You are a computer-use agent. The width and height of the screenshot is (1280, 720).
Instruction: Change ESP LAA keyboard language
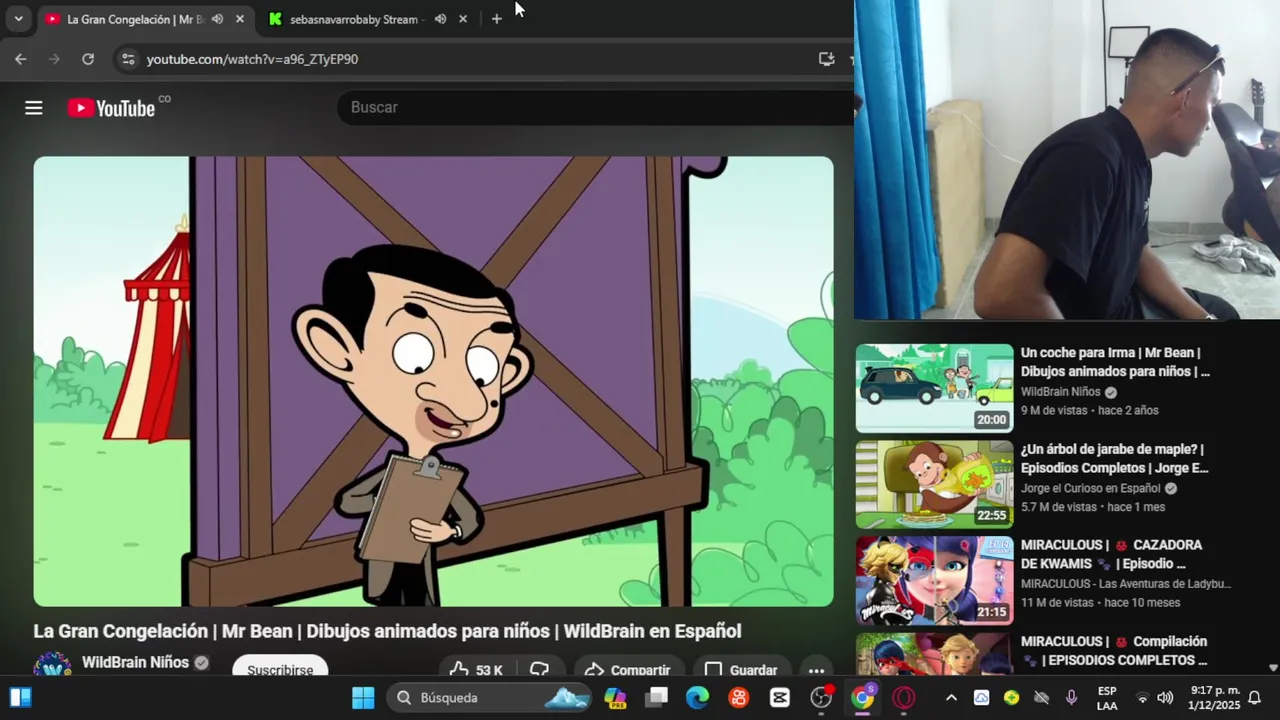[1107, 698]
